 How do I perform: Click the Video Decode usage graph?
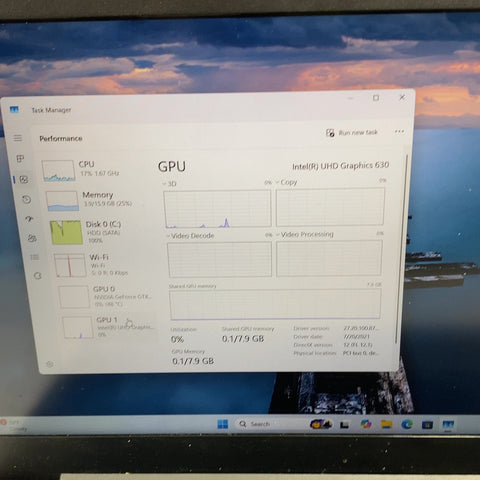tap(220, 260)
